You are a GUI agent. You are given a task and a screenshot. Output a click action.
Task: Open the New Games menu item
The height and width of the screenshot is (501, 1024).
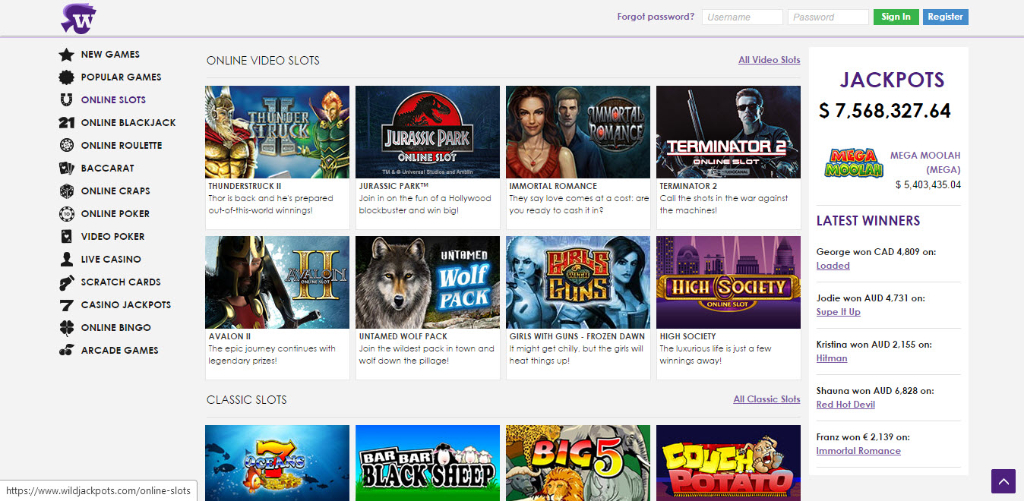click(110, 55)
